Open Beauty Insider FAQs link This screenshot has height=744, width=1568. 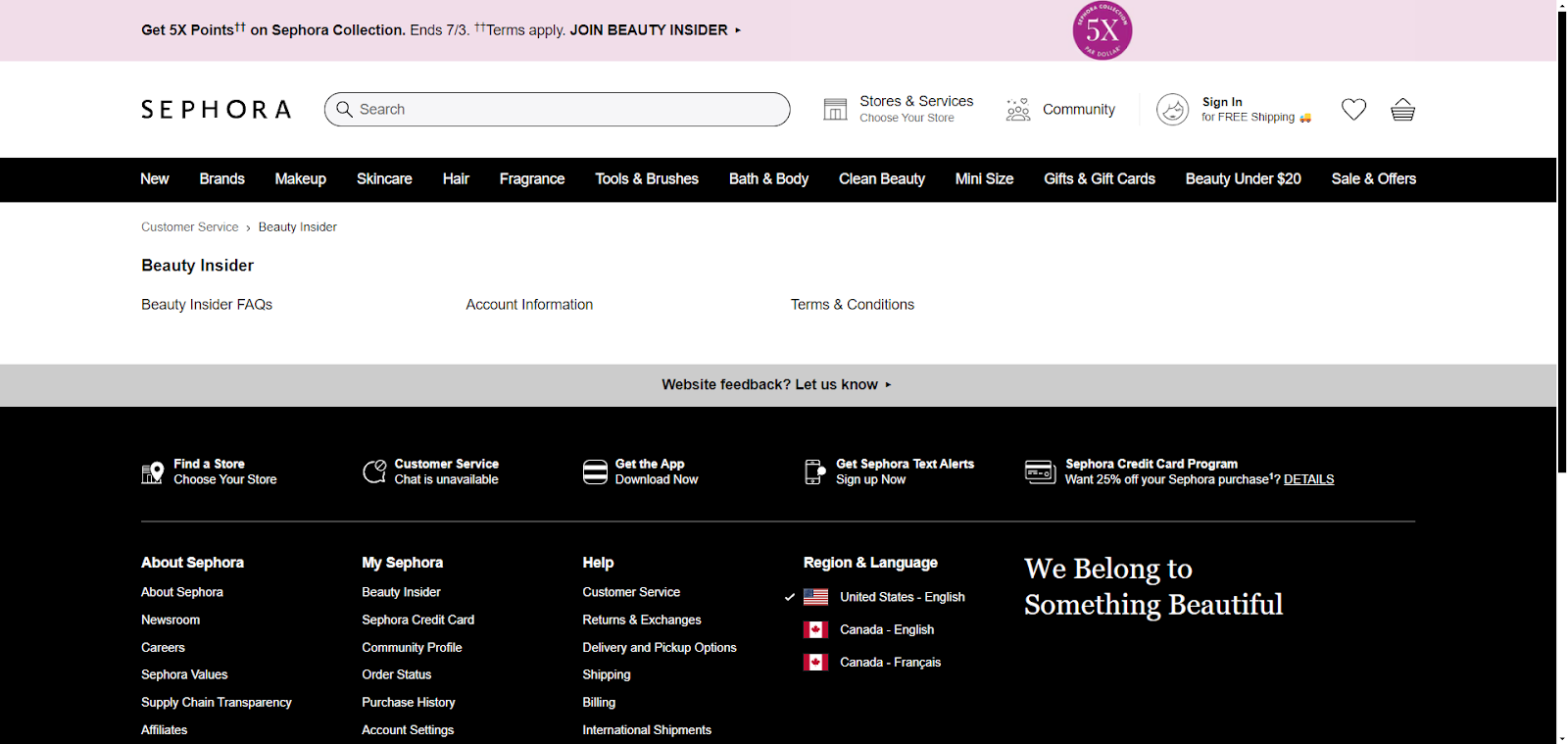207,305
